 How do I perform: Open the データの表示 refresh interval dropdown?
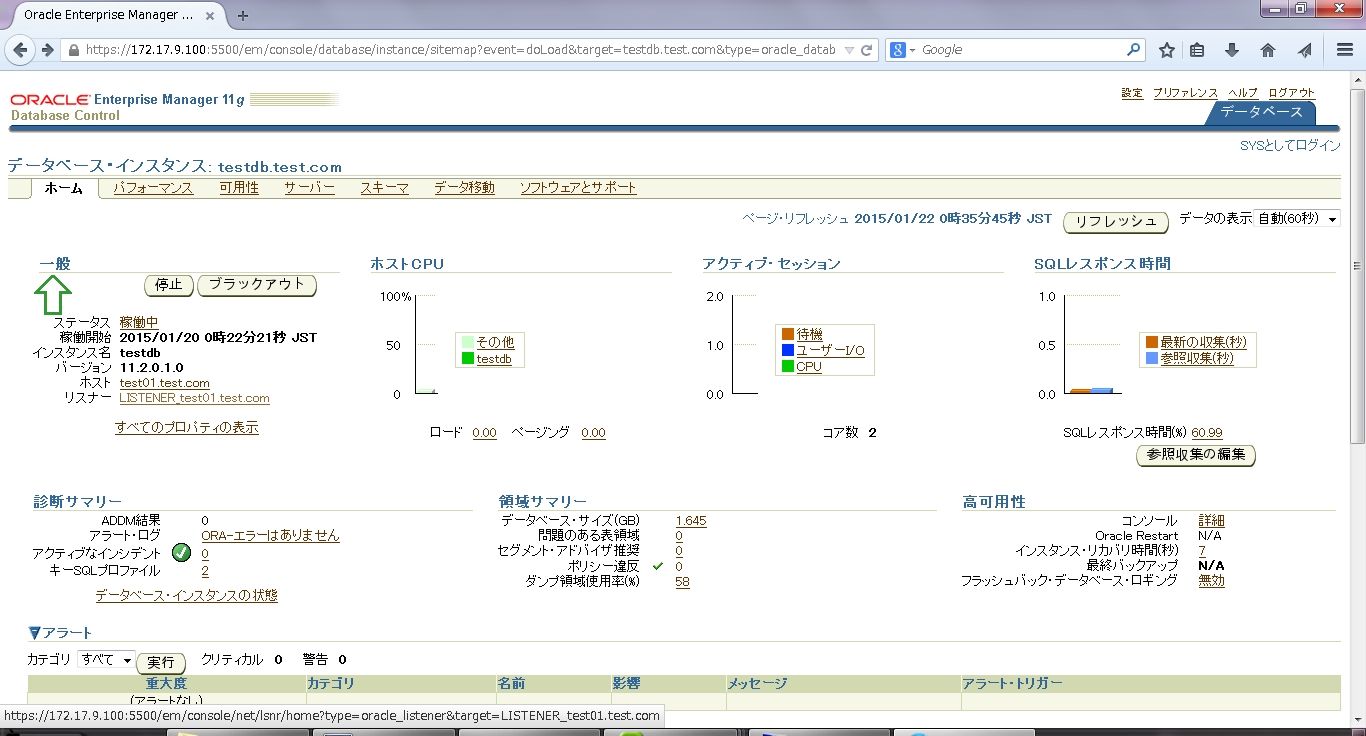click(1298, 218)
